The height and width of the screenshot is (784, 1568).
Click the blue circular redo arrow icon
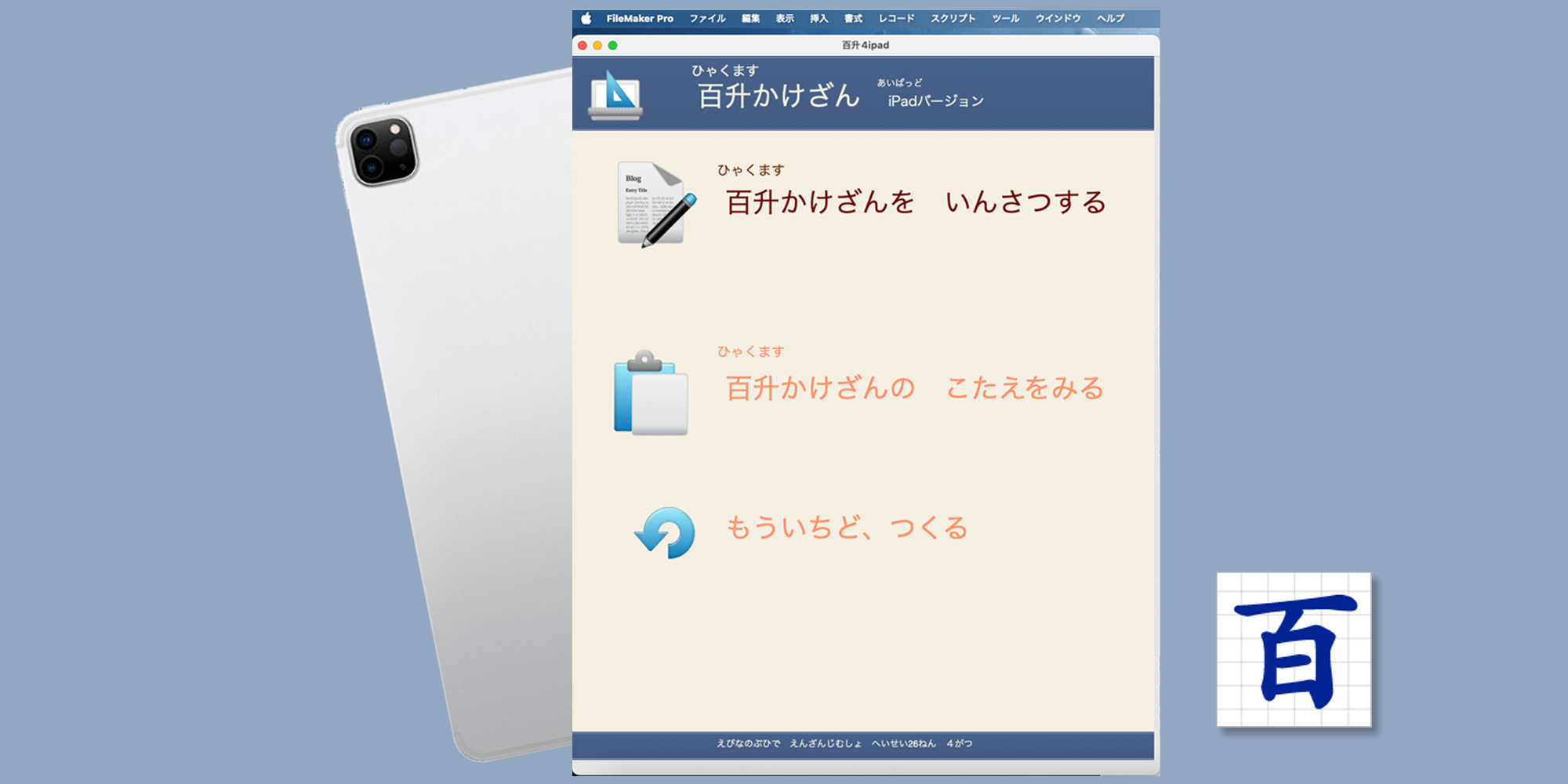tap(665, 532)
